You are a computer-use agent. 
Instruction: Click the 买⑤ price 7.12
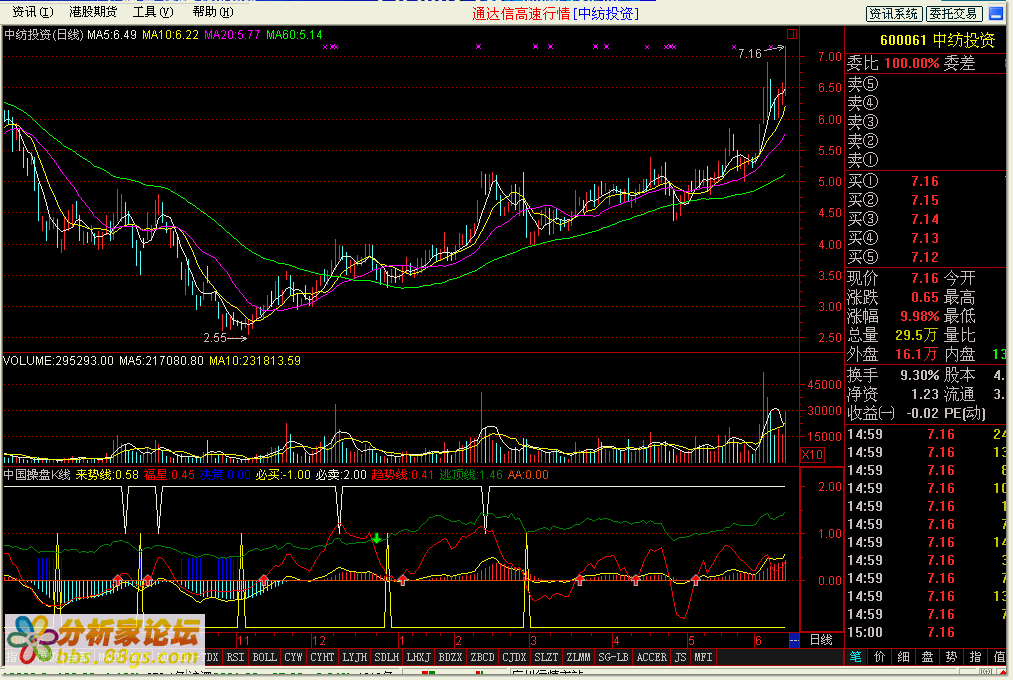(x=924, y=257)
